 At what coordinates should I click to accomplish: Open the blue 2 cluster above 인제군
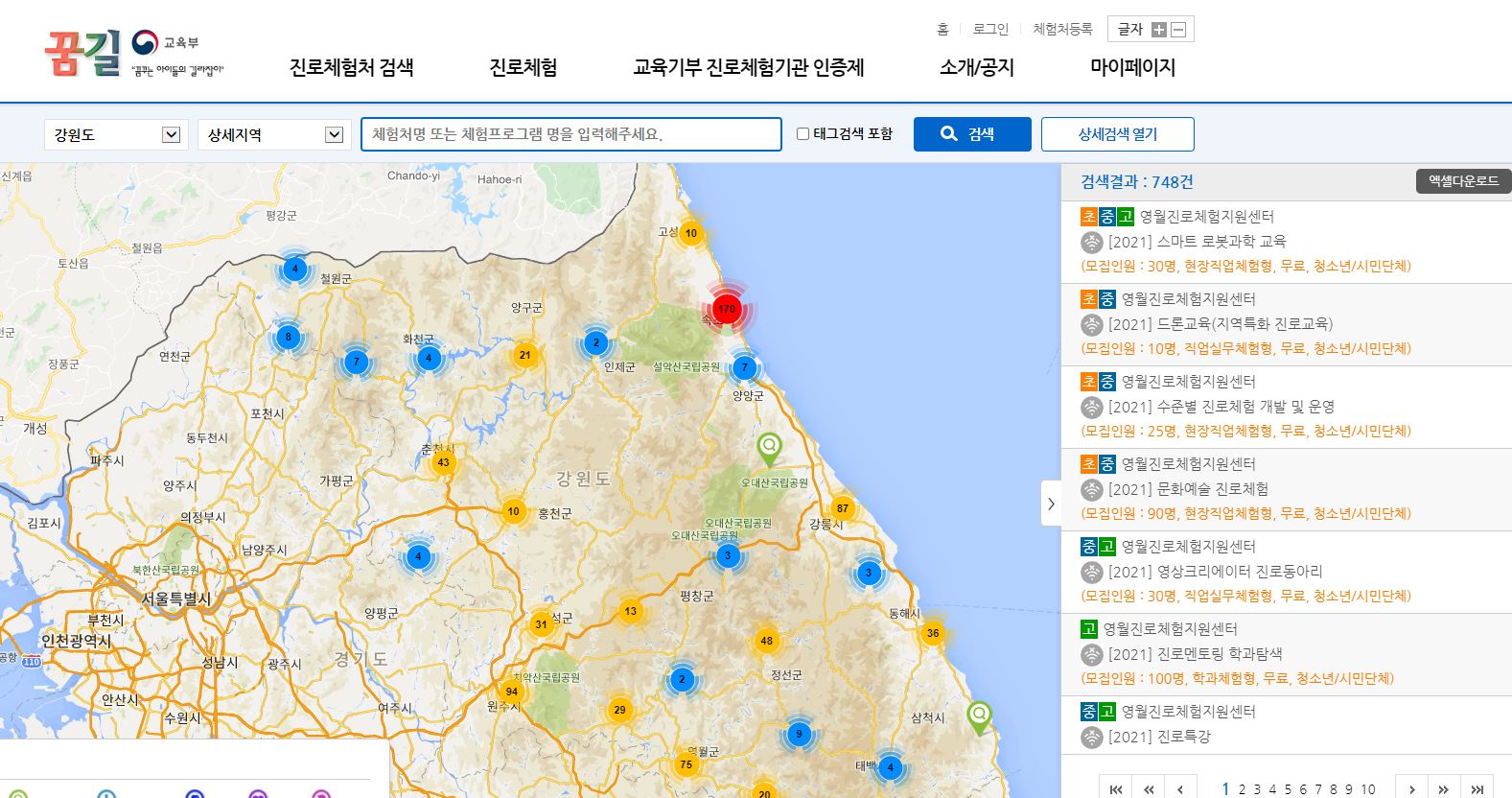pos(595,342)
